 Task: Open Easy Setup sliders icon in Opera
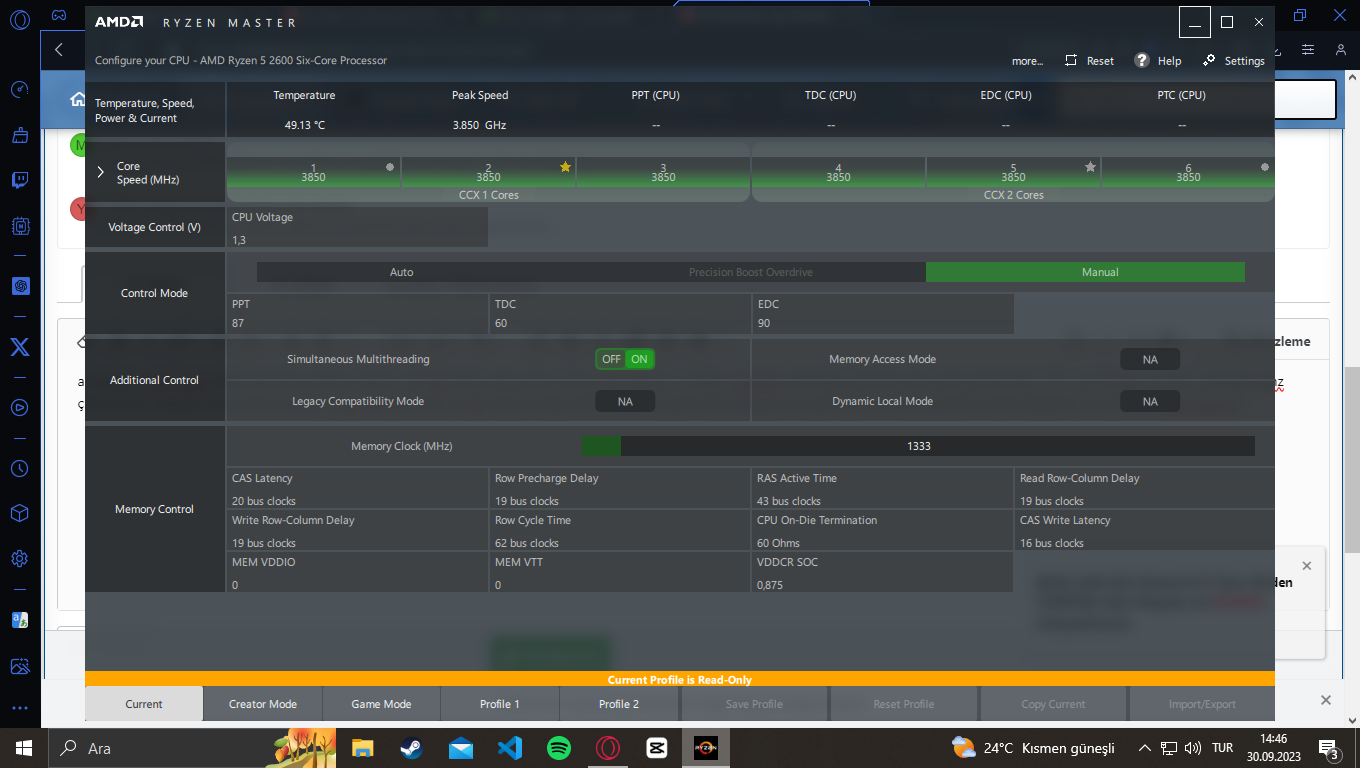[x=1308, y=50]
